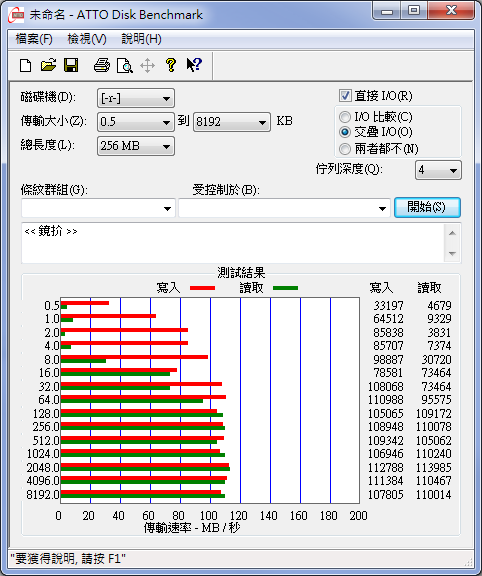This screenshot has height=576, width=482.
Task: Print the results with the printer icon
Action: (102, 65)
